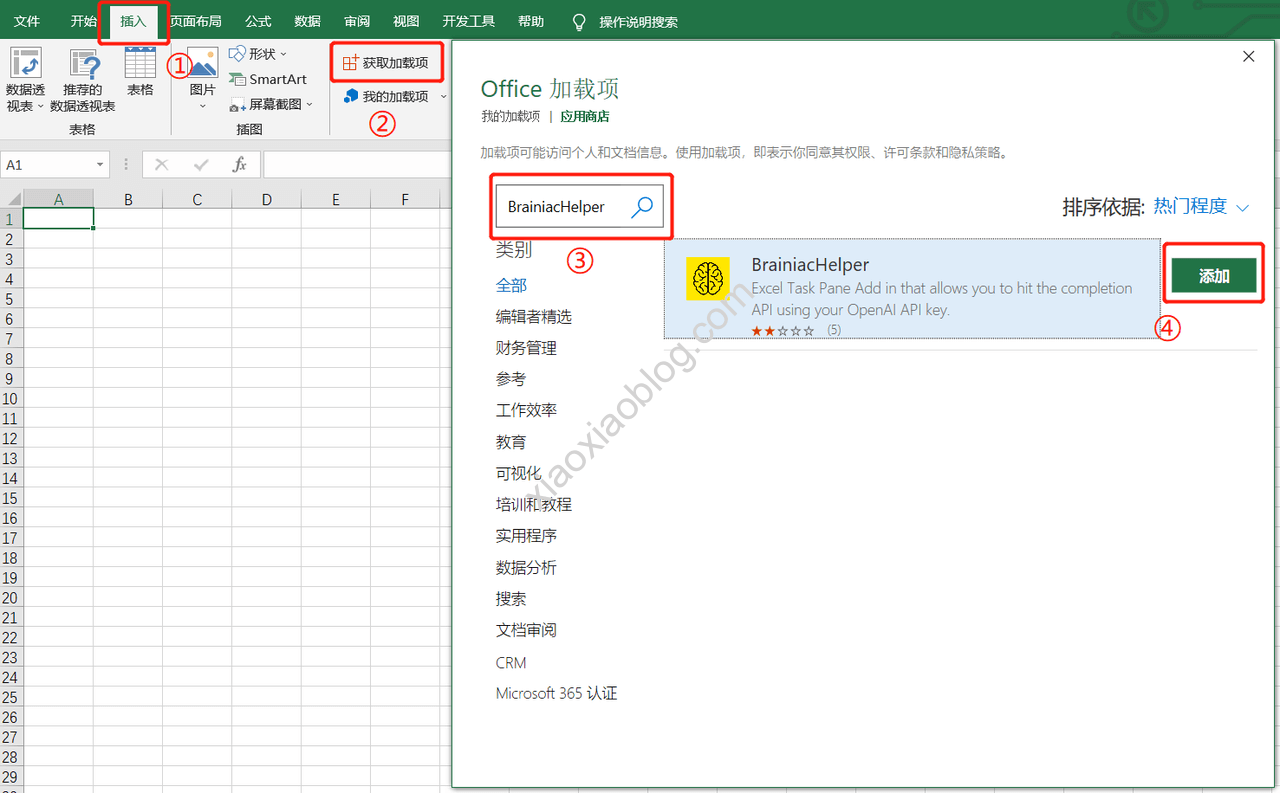Select the 文档审阅 category
The height and width of the screenshot is (793, 1280).
coord(526,630)
